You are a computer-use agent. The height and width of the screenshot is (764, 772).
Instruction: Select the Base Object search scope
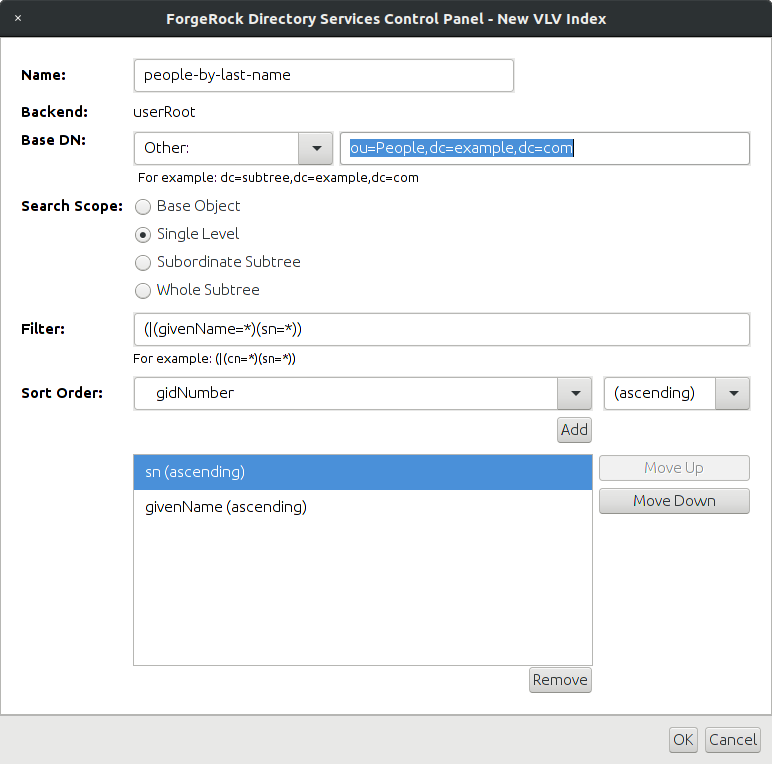[143, 207]
